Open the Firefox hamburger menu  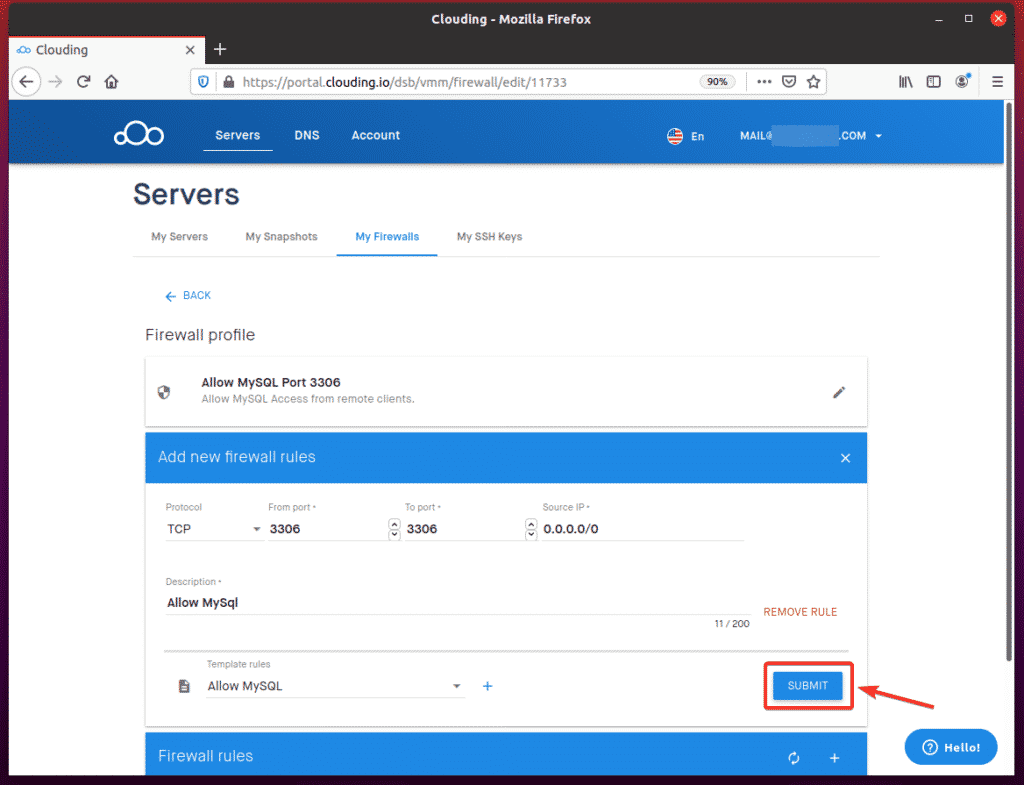click(997, 82)
